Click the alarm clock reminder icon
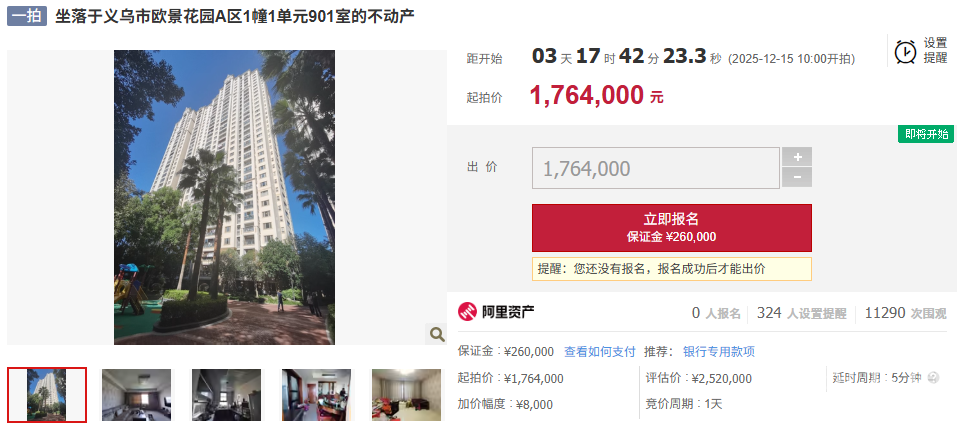This screenshot has width=957, height=431. coord(905,51)
